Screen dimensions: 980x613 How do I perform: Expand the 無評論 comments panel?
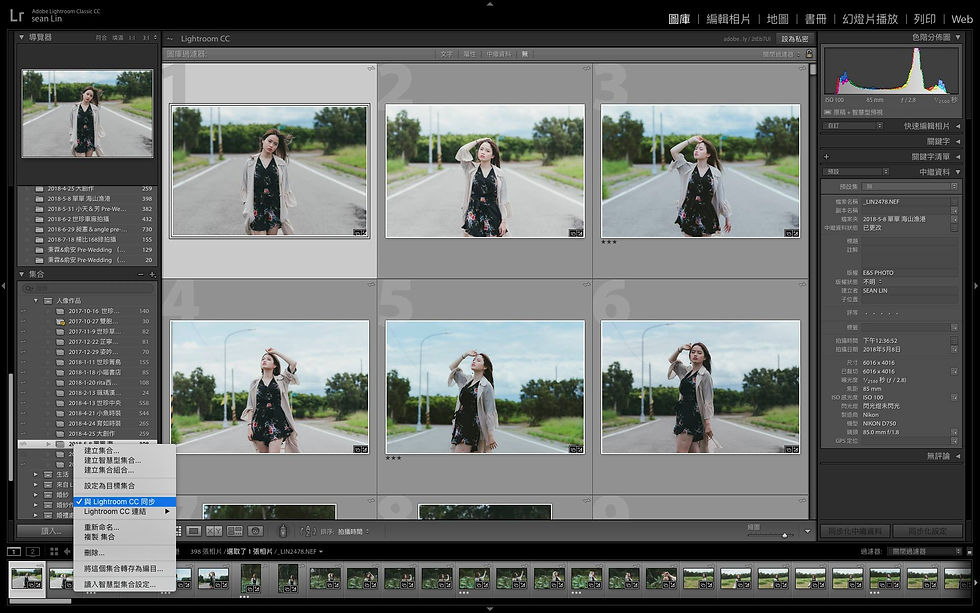(x=958, y=456)
